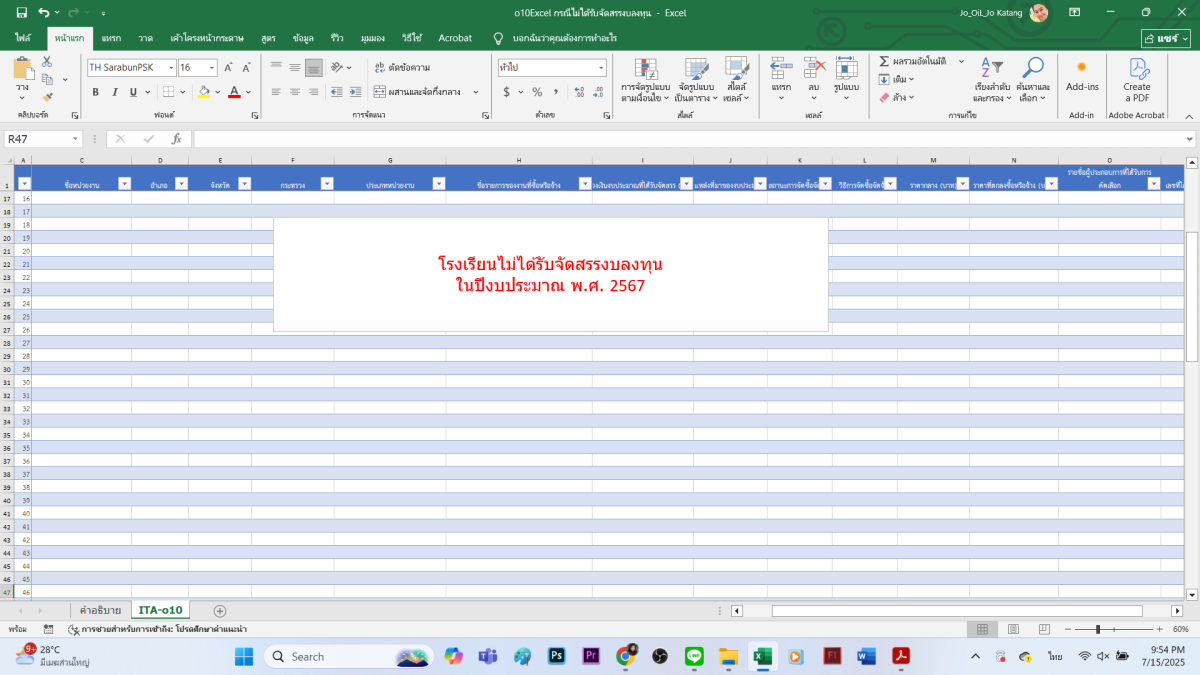Click the percent style icon
The width and height of the screenshot is (1200, 675).
point(537,92)
